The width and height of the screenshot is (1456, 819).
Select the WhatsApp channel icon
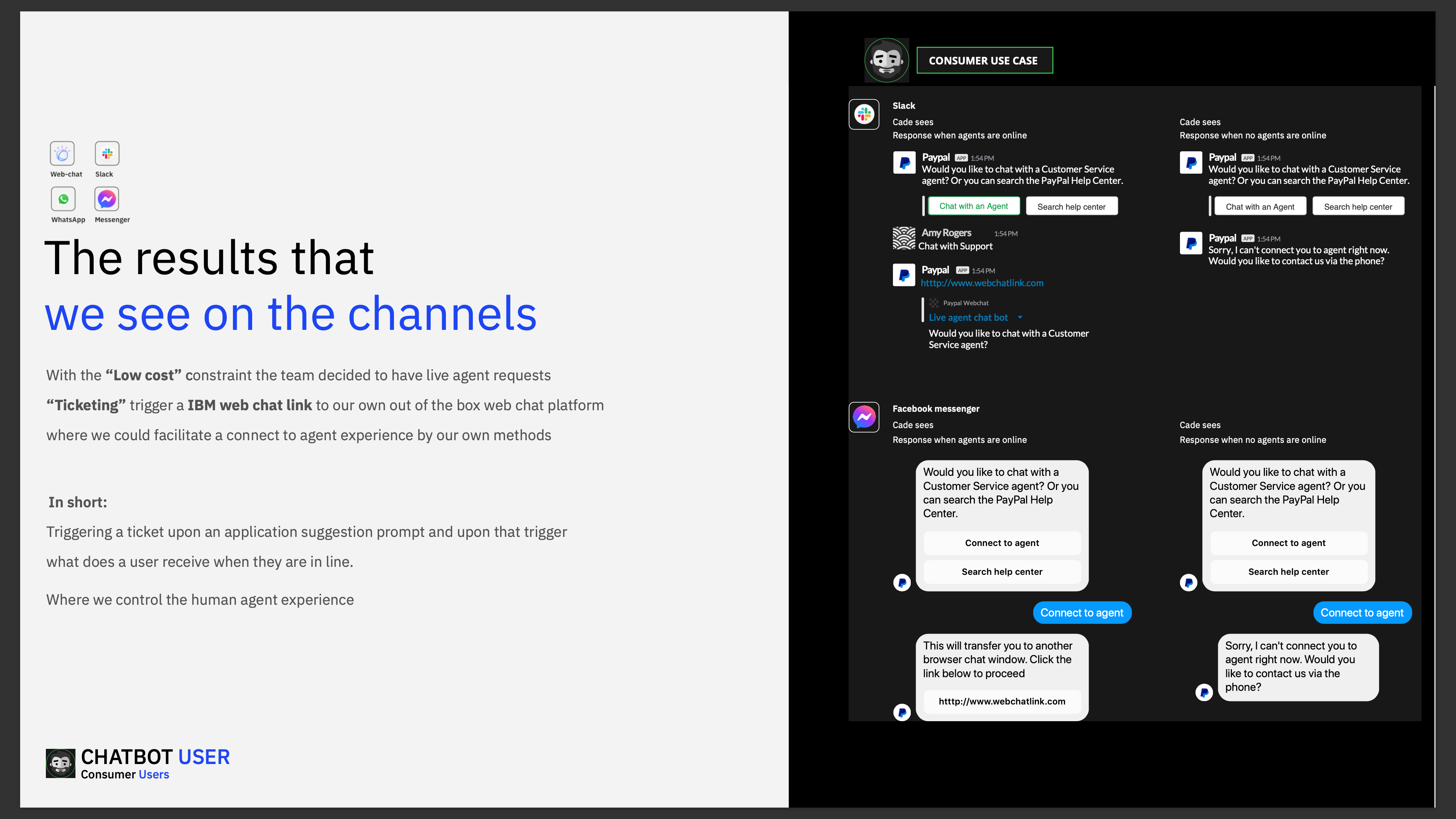point(63,199)
